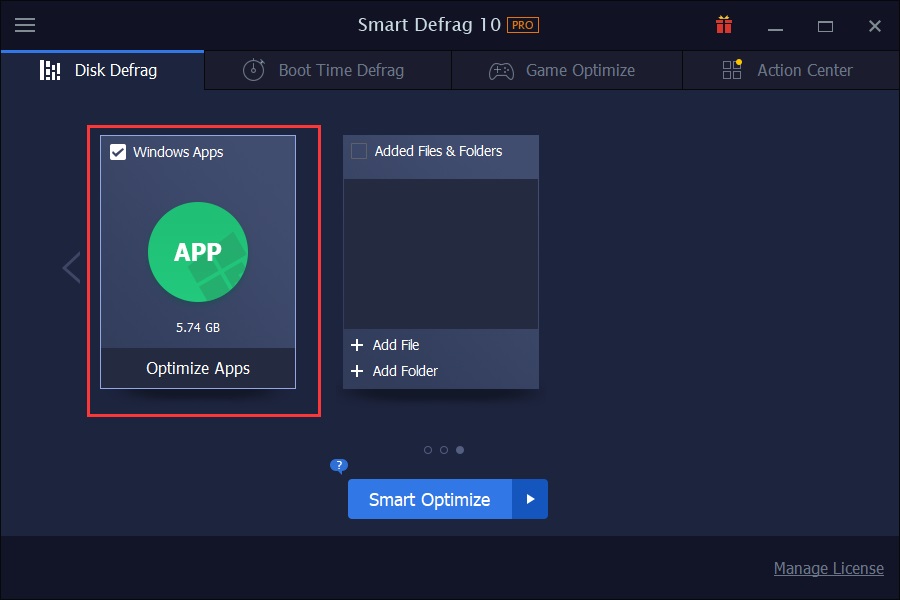The height and width of the screenshot is (600, 900).
Task: Check the Added Files & Folders checkbox
Action: (x=359, y=151)
